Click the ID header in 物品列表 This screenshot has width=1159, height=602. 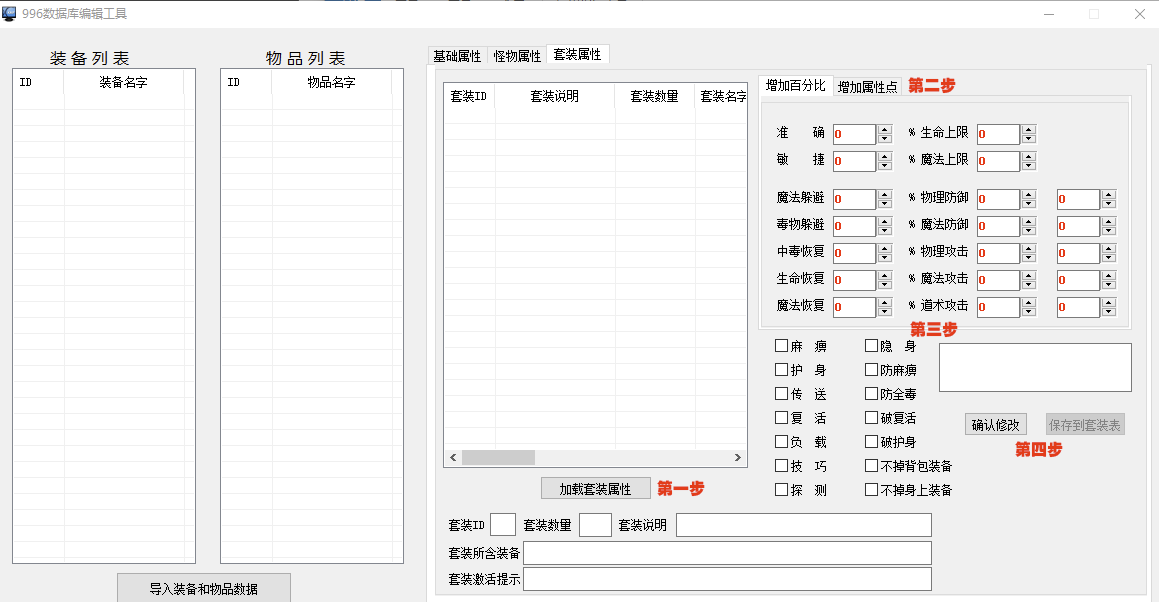pos(246,82)
